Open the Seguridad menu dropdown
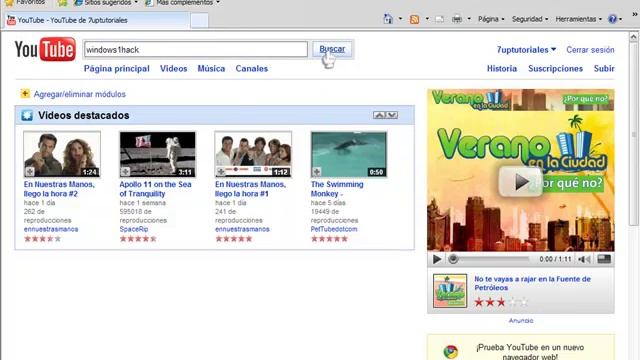The image size is (640, 360). coord(530,19)
